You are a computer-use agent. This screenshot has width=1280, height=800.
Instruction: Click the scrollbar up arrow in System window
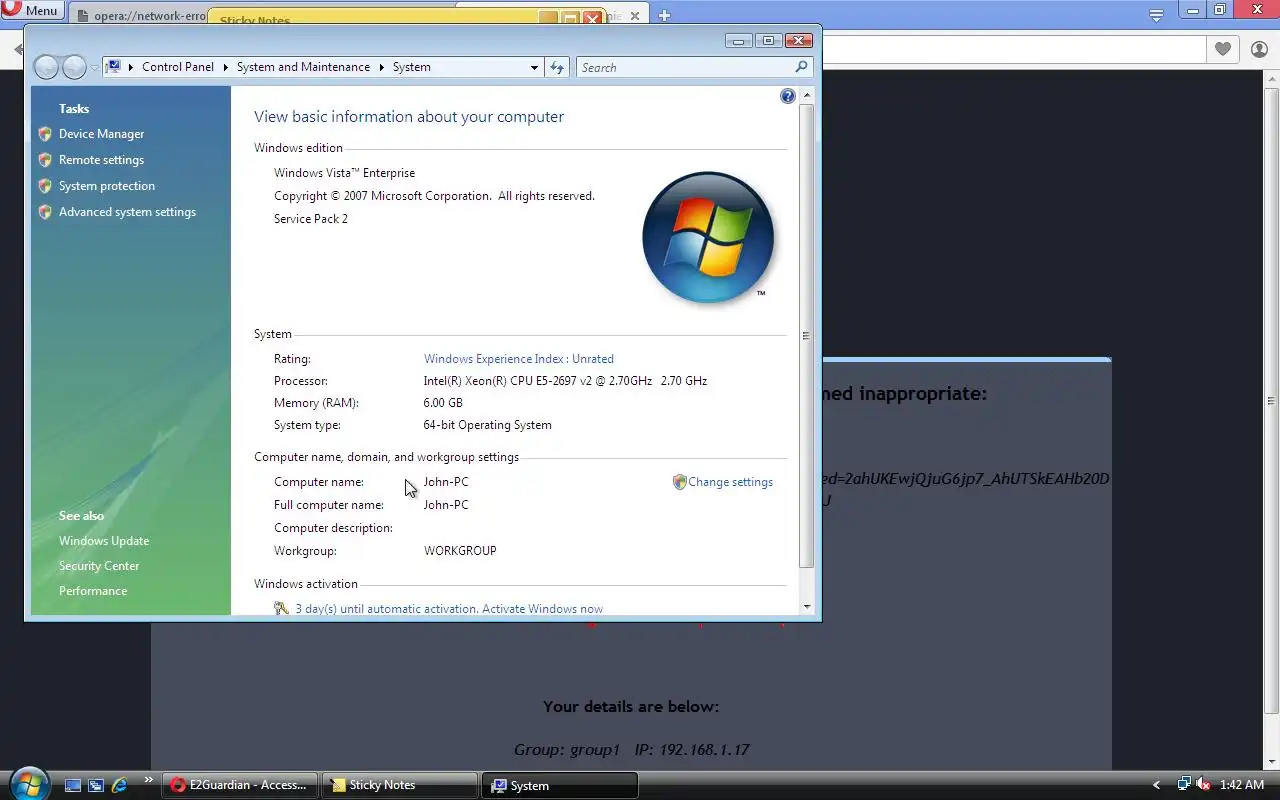(807, 95)
